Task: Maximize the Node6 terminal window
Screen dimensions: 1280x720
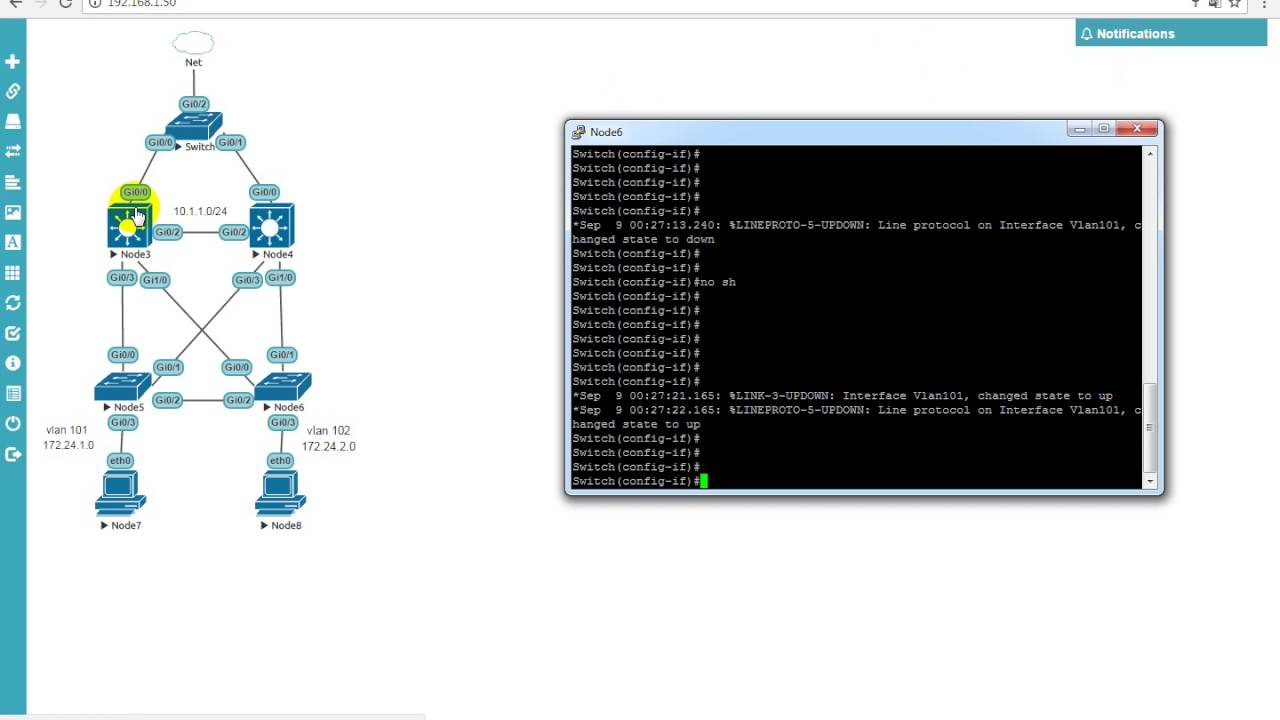Action: (x=1104, y=129)
